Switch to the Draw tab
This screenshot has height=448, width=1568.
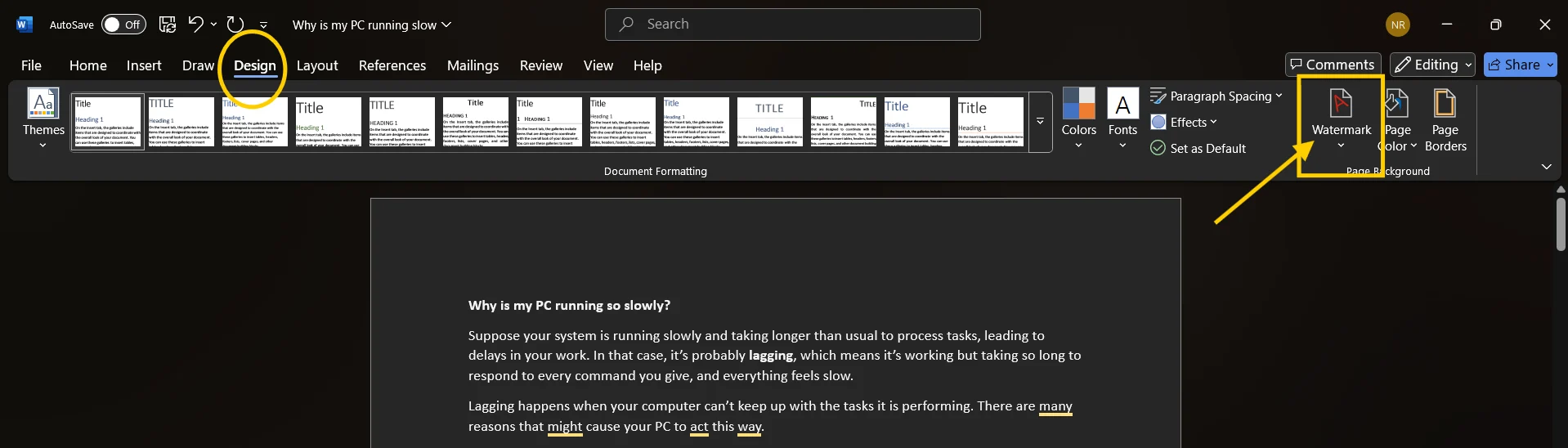[198, 65]
